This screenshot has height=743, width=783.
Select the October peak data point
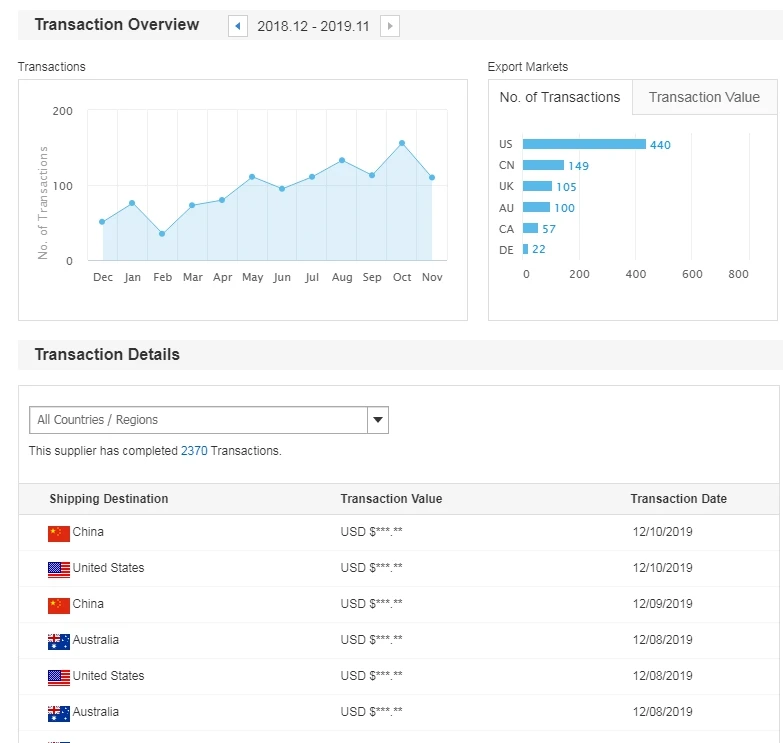pos(402,143)
